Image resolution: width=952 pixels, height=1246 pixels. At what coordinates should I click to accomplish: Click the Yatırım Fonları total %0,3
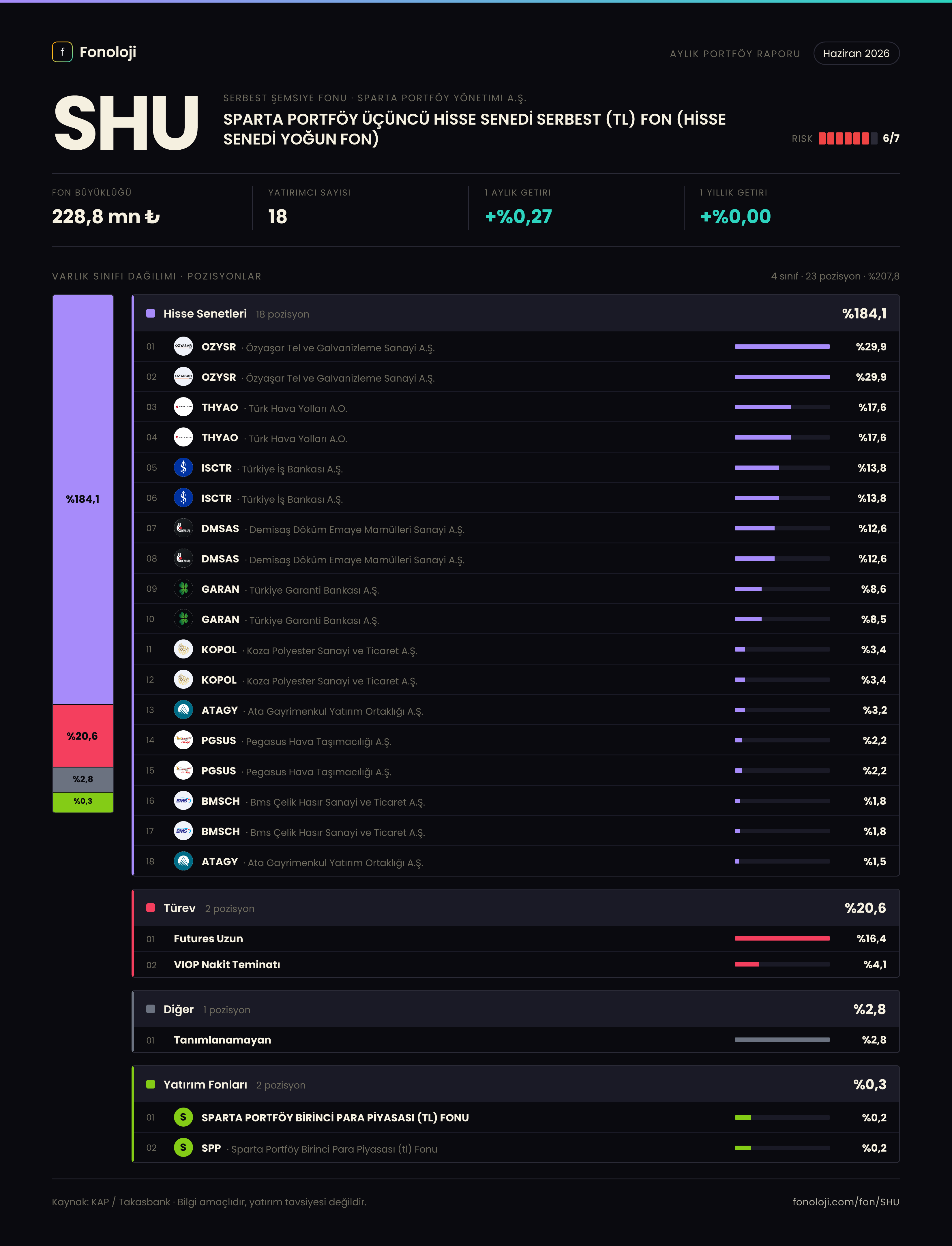point(870,1084)
